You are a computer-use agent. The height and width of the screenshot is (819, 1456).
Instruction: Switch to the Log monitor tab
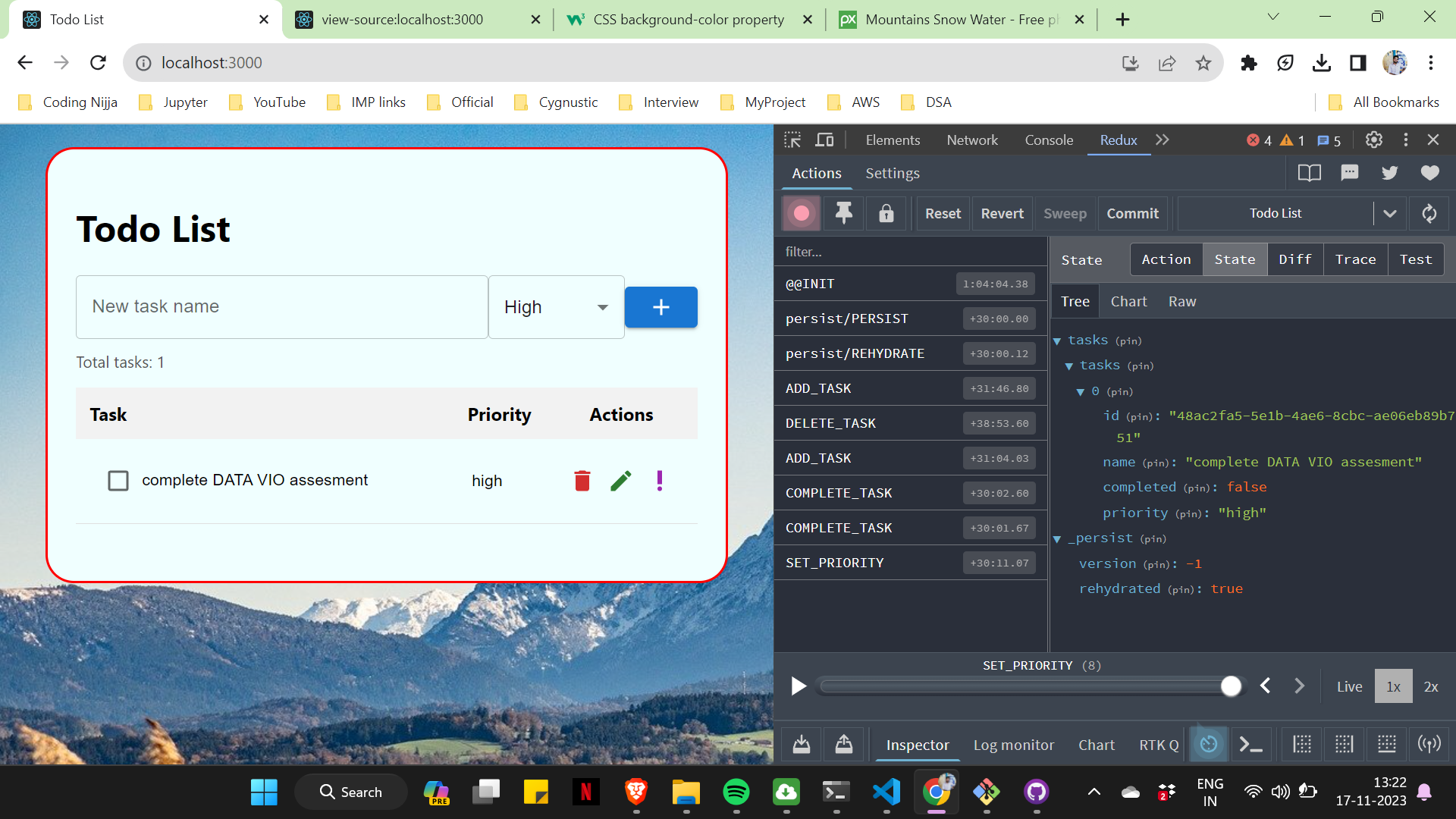tap(1013, 745)
